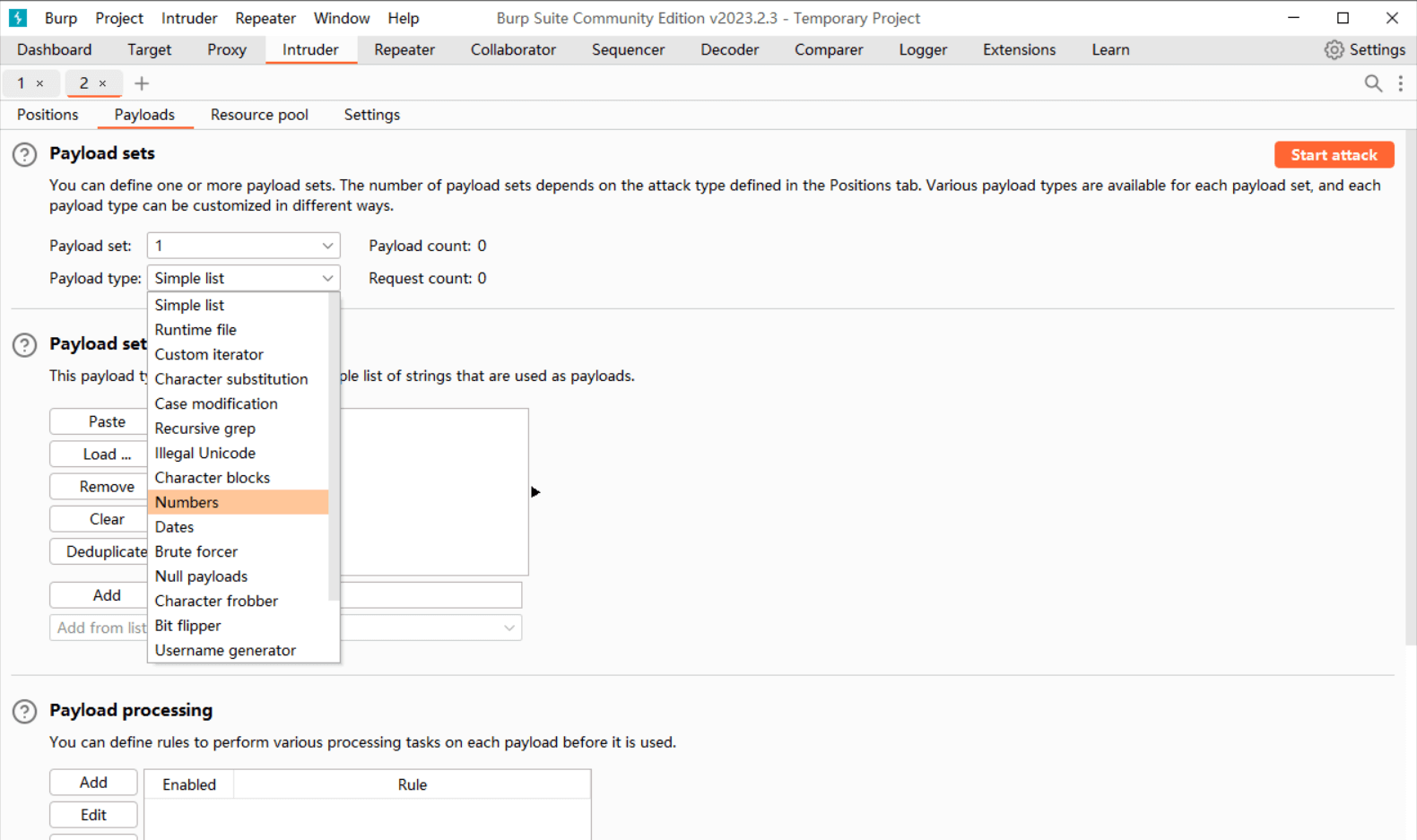Screen dimensions: 1417x840
Task: Click the new payload item input field
Action: (430, 595)
